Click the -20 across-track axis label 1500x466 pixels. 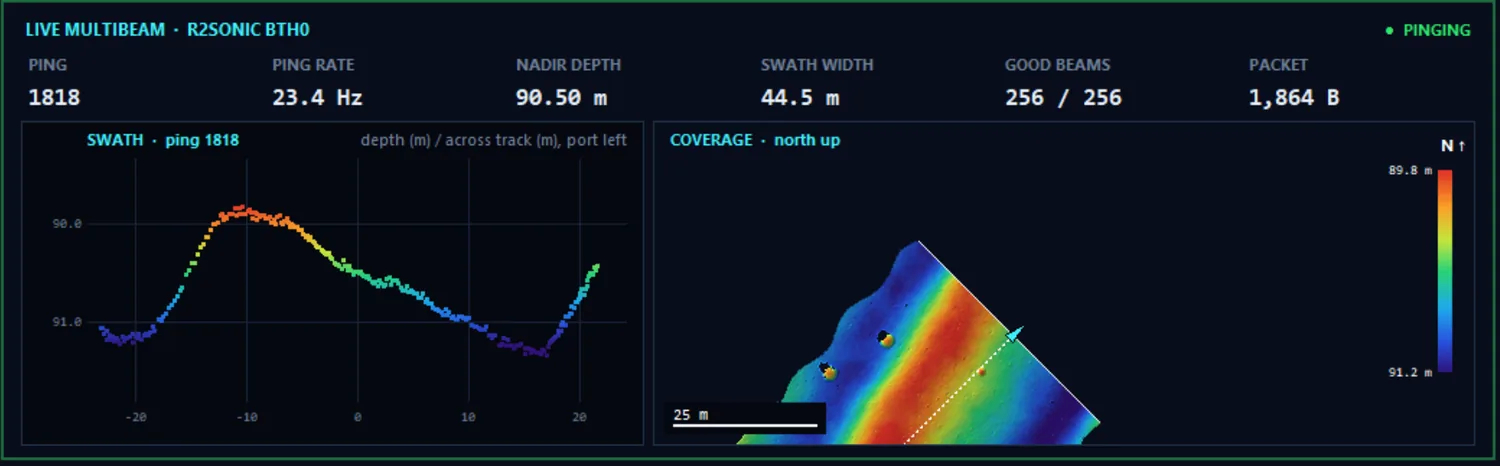pos(136,416)
